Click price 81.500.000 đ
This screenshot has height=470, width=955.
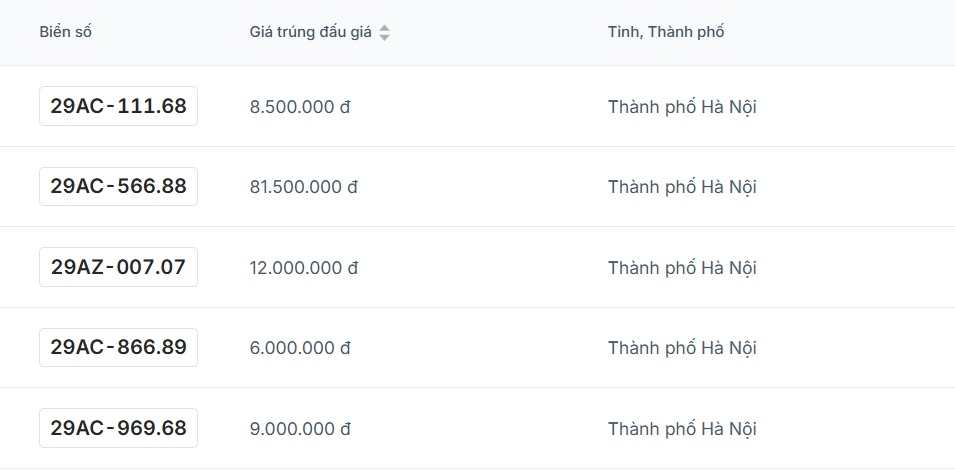(303, 188)
